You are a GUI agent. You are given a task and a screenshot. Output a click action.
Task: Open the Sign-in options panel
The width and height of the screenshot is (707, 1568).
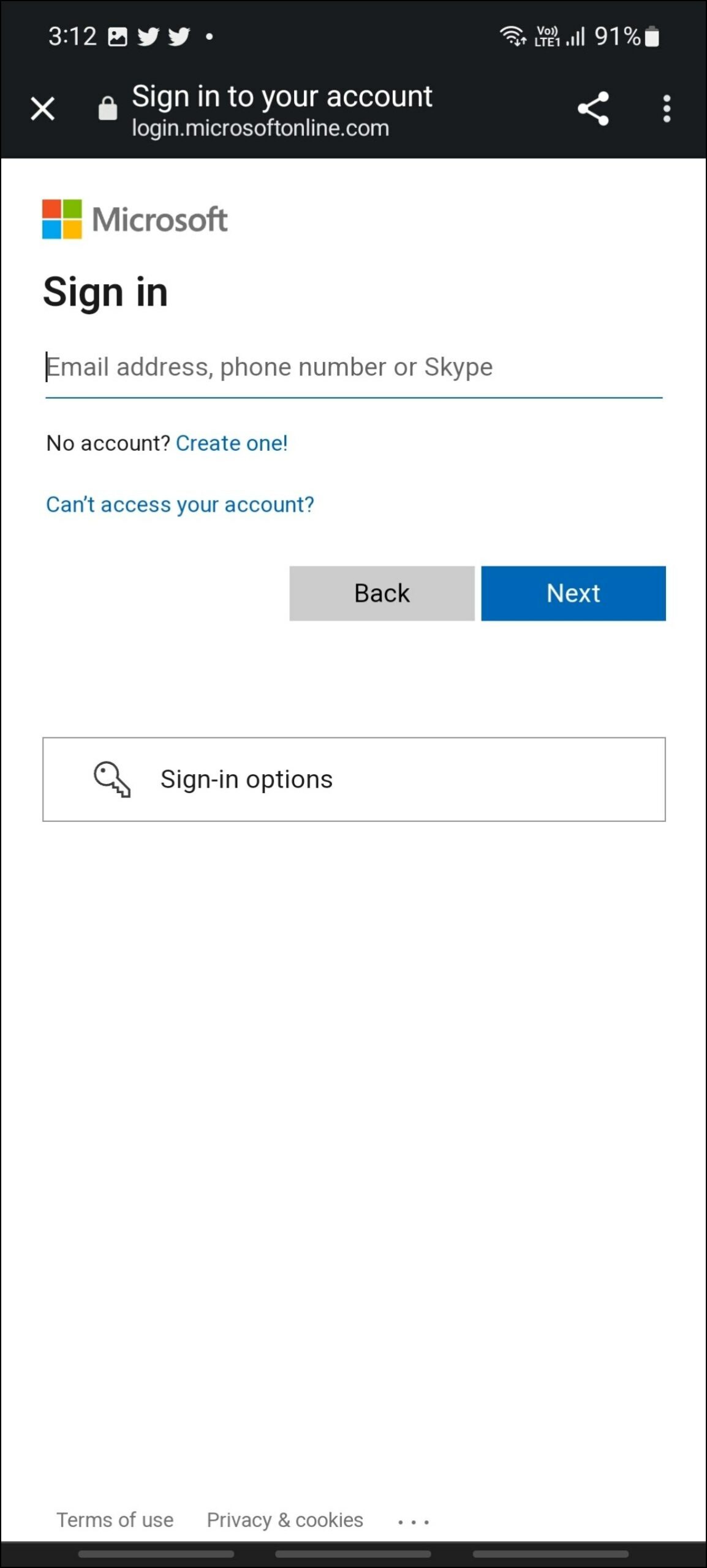(x=354, y=779)
